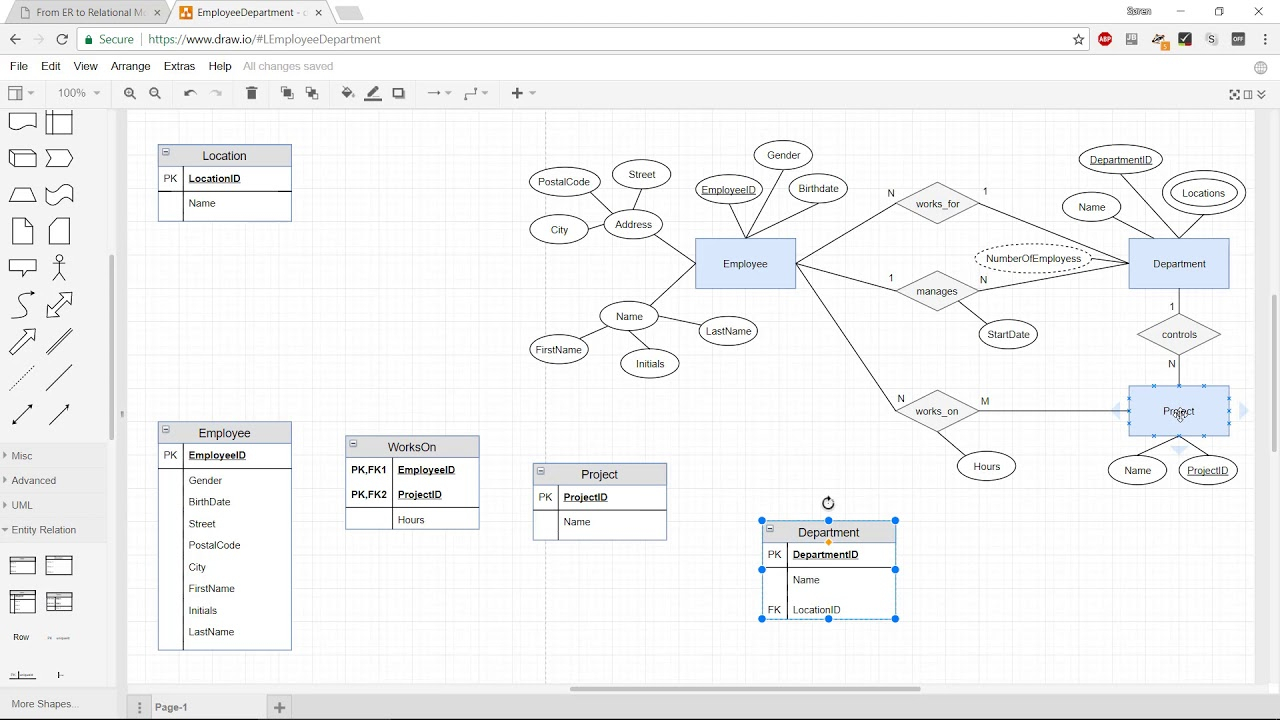Collapse the Project table toggle
The height and width of the screenshot is (720, 1280).
[x=541, y=471]
